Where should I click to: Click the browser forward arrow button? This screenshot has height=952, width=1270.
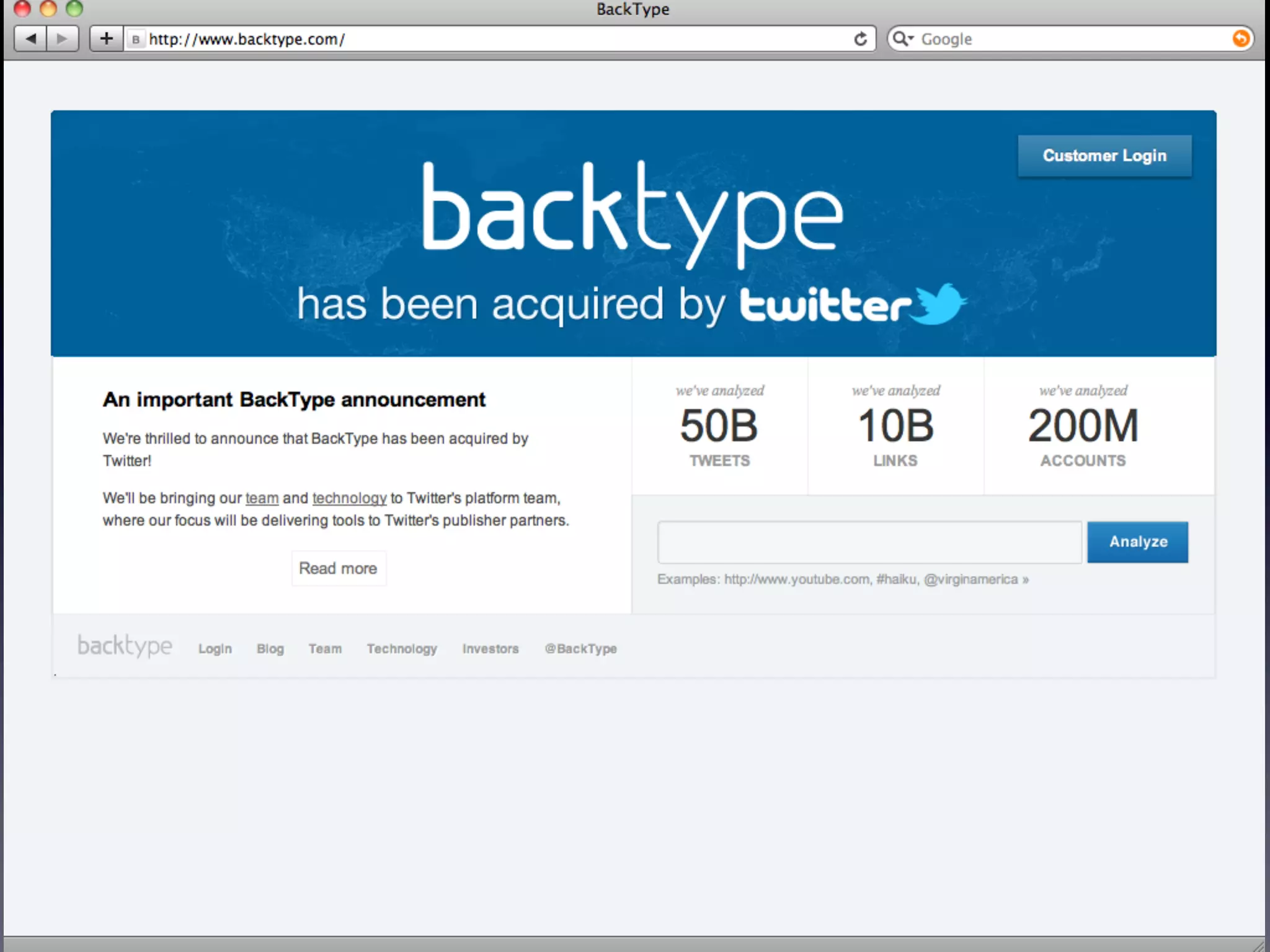click(62, 39)
